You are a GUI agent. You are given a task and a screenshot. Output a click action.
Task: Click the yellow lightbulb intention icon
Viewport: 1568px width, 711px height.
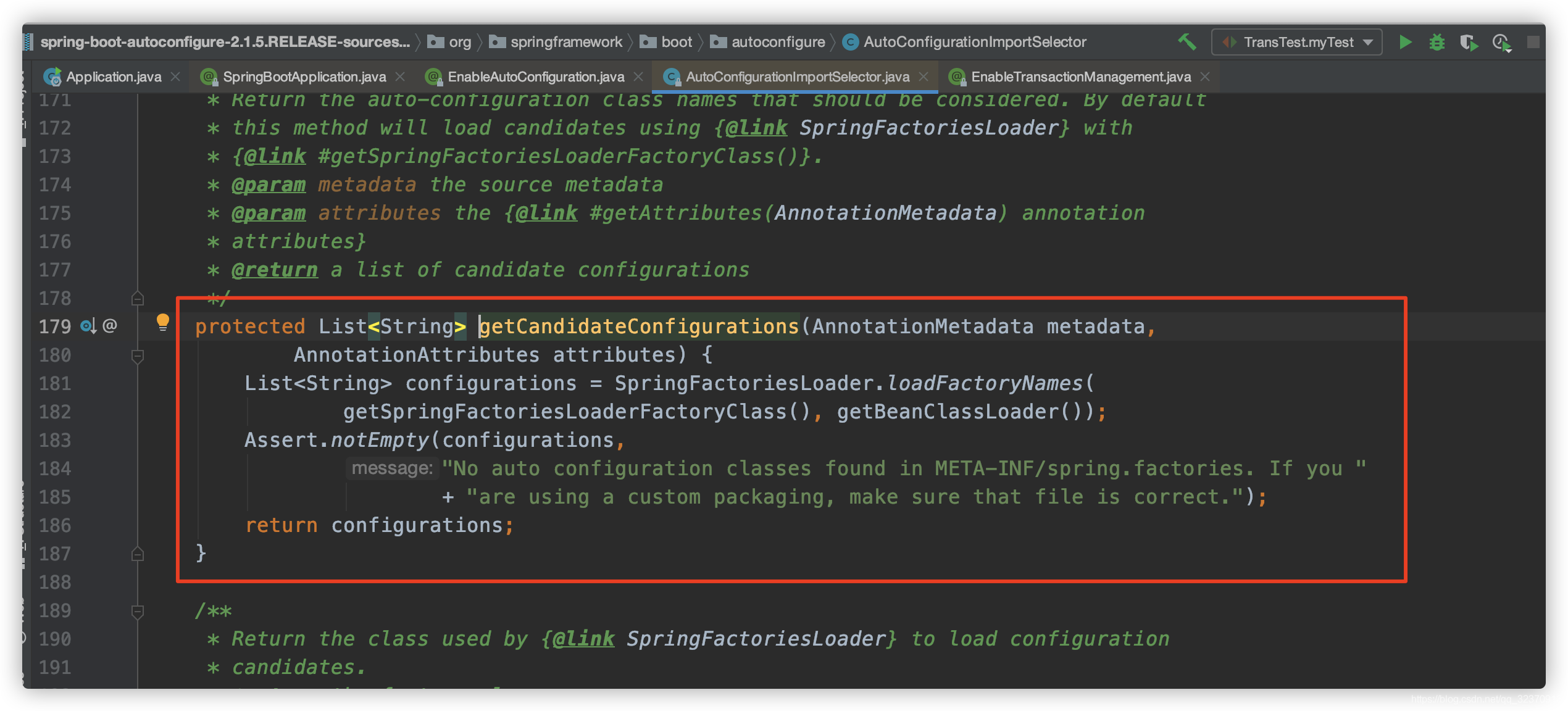click(162, 322)
